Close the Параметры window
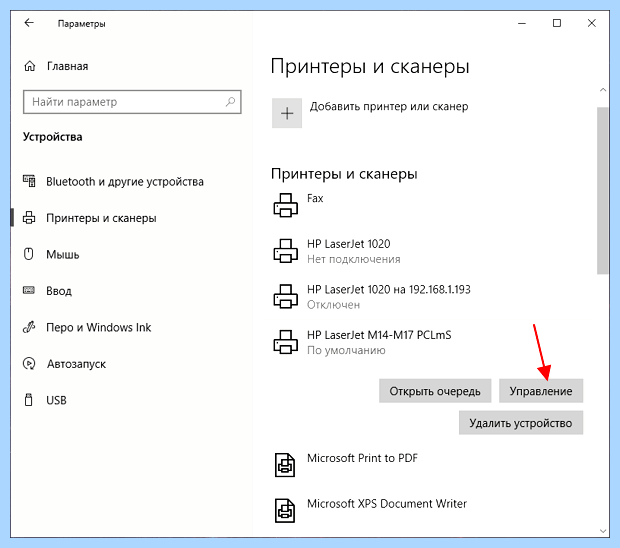Screen dimensions: 620x548 pyautogui.click(x=592, y=23)
